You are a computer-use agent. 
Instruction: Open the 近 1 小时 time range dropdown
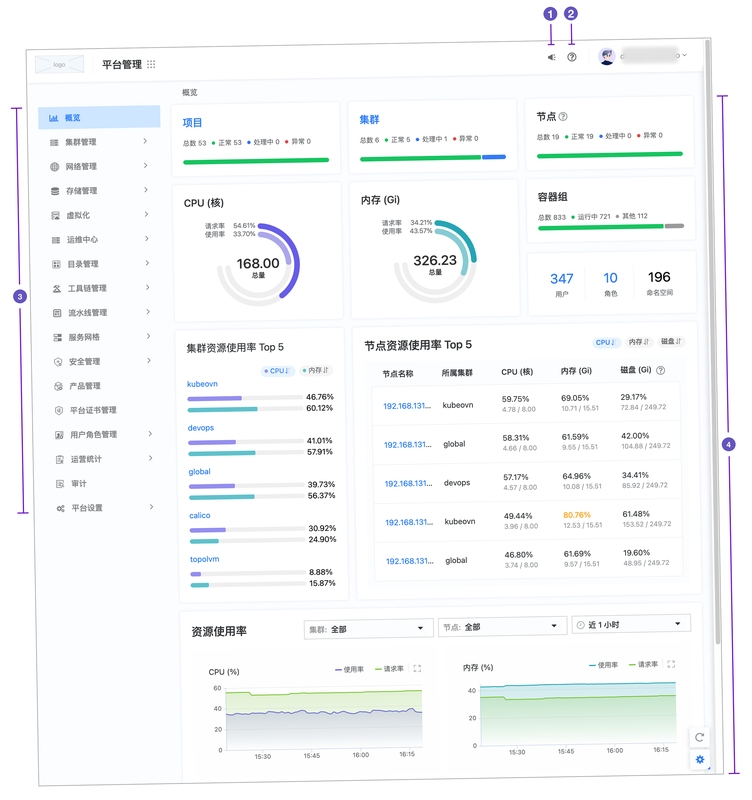(631, 624)
